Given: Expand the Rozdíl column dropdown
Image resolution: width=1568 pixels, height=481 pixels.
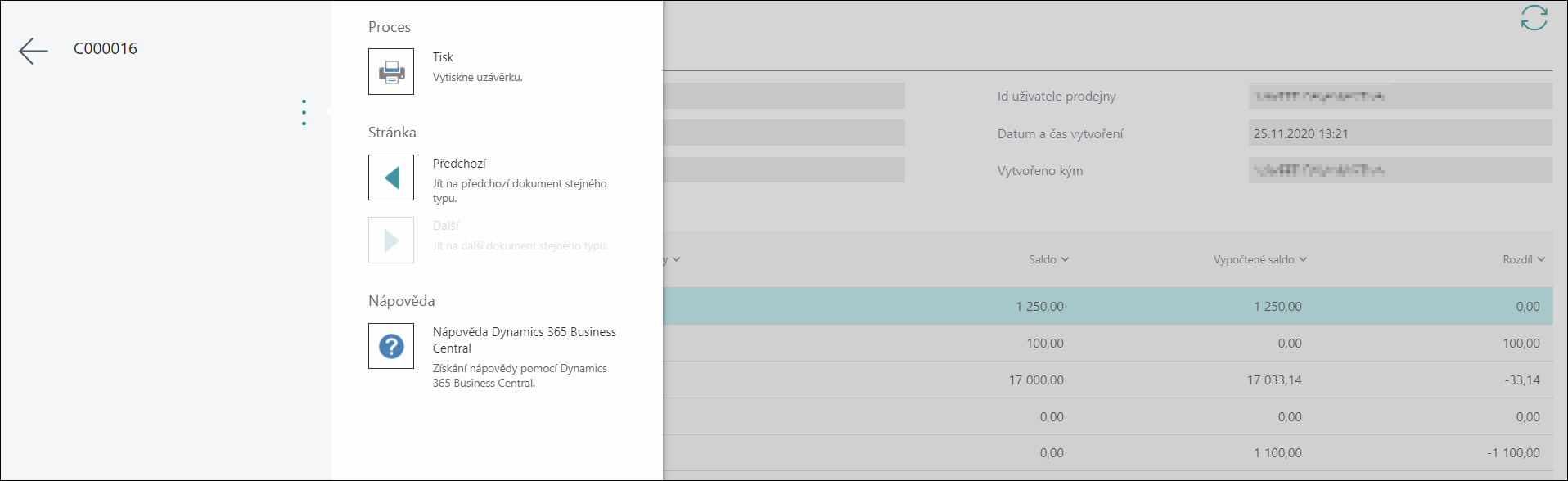Looking at the screenshot, I should (1524, 259).
